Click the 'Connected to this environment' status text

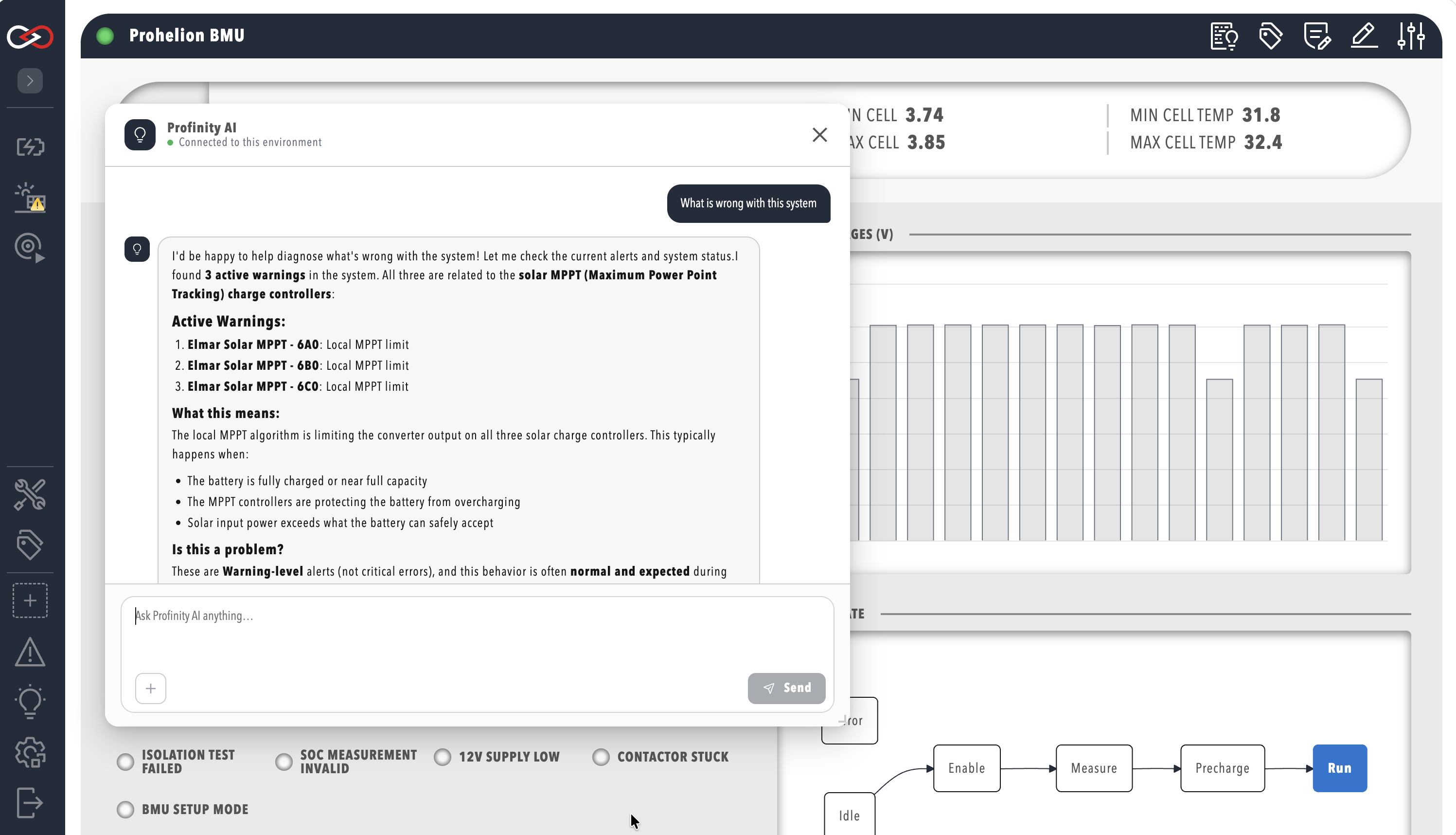click(x=250, y=142)
